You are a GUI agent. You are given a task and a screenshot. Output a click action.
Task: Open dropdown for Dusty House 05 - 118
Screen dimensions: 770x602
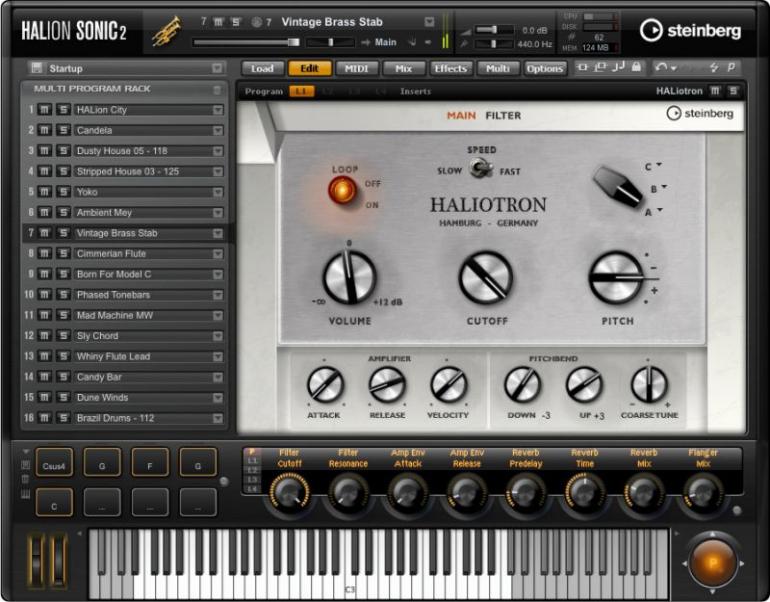point(218,151)
